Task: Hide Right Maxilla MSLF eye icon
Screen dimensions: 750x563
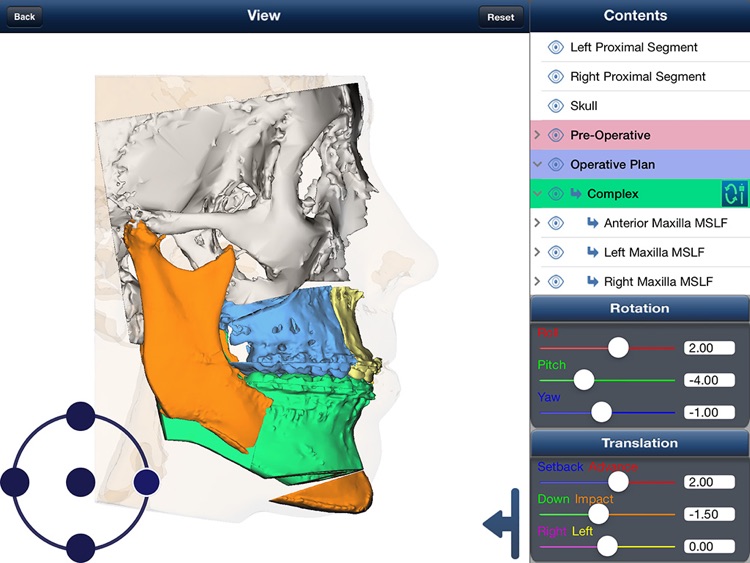Action: point(555,282)
